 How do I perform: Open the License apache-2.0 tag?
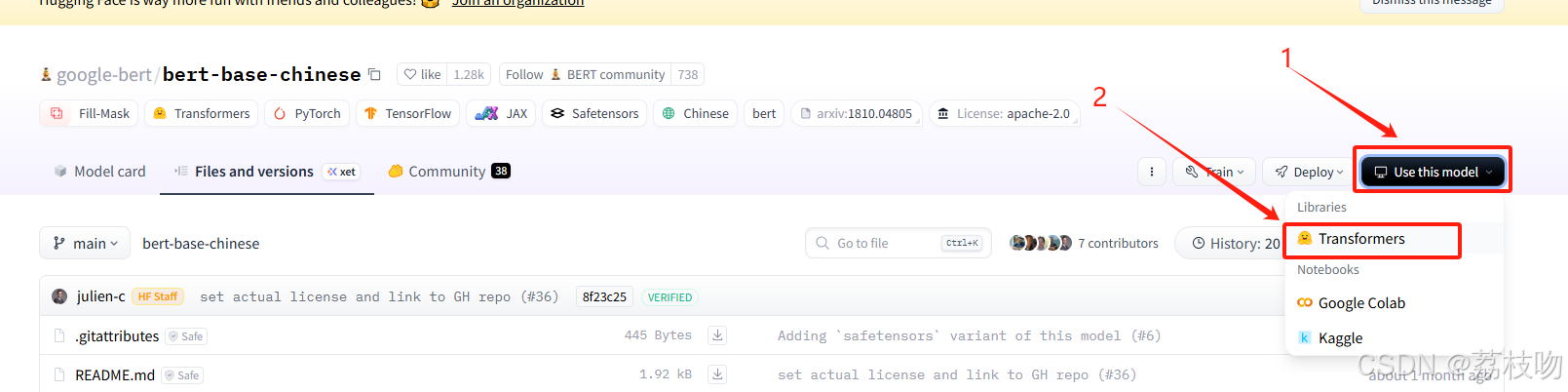1004,113
